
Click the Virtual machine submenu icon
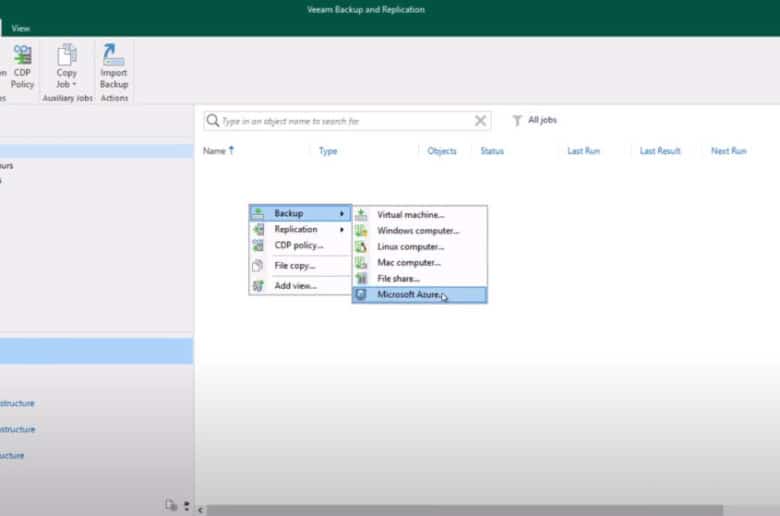click(x=361, y=215)
